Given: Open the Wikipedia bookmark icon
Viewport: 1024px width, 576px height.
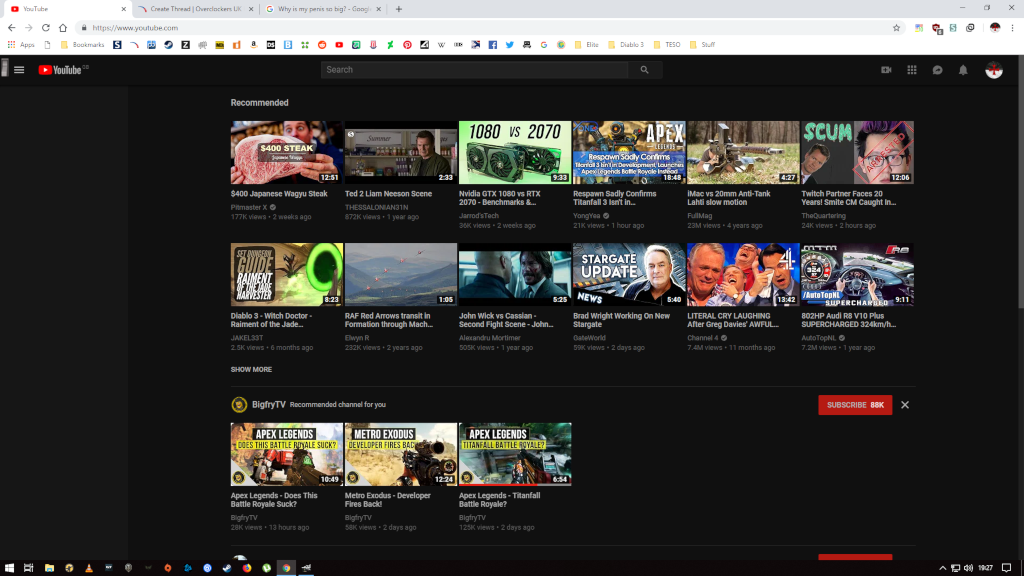Looking at the screenshot, I should click(x=441, y=44).
